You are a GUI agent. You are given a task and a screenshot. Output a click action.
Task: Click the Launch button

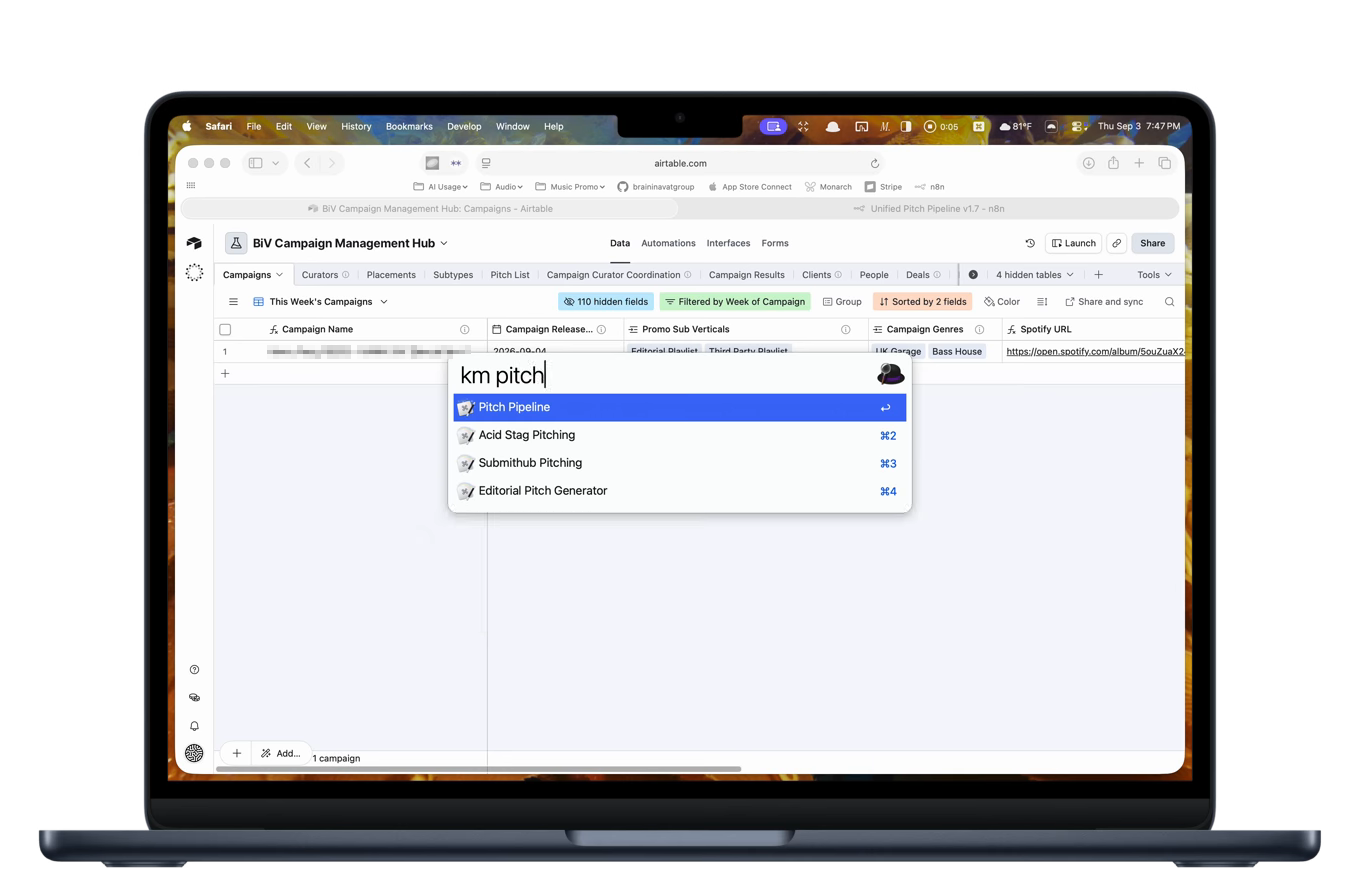[x=1073, y=243]
